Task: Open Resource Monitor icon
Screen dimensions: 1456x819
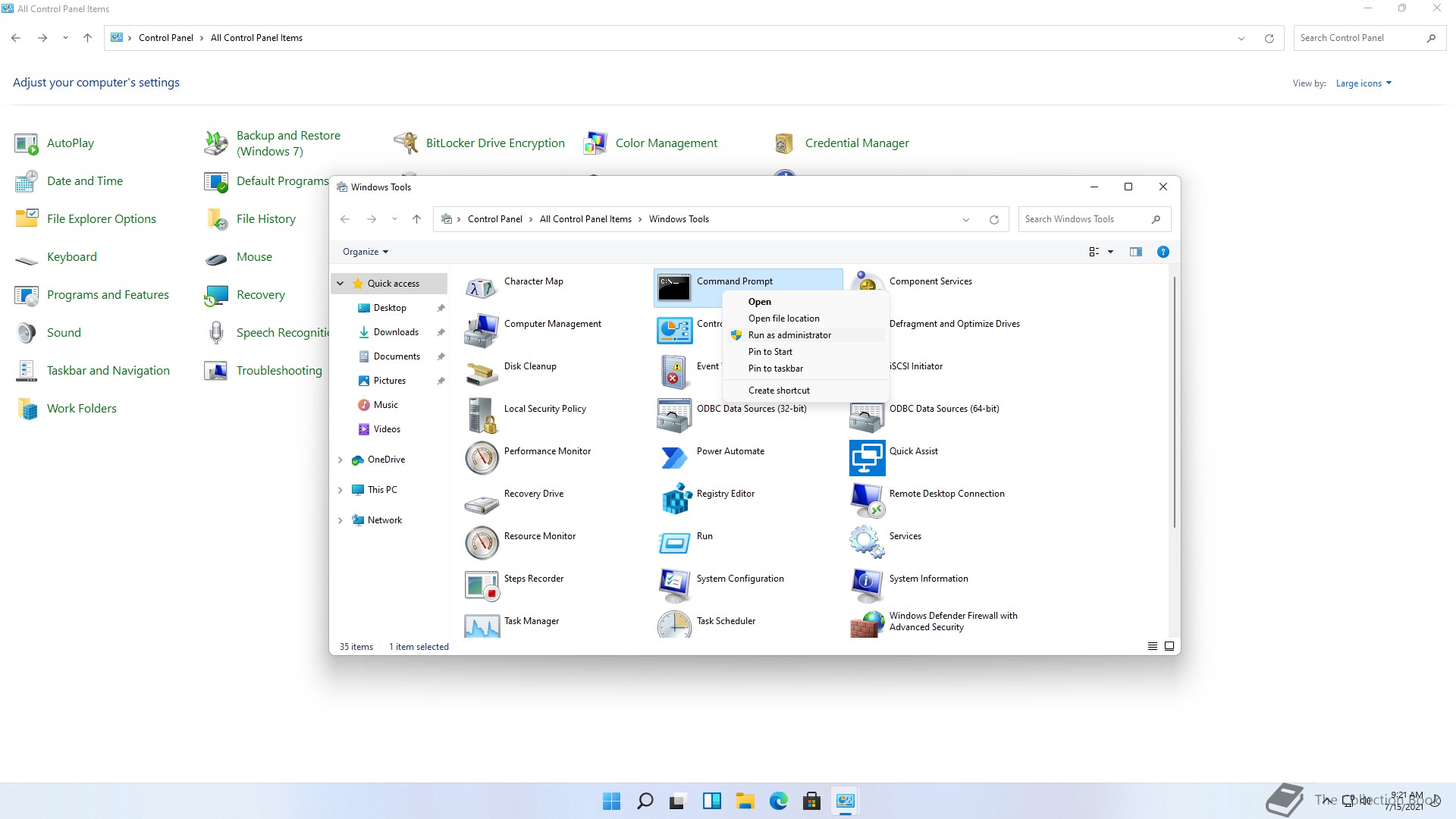Action: [x=482, y=543]
